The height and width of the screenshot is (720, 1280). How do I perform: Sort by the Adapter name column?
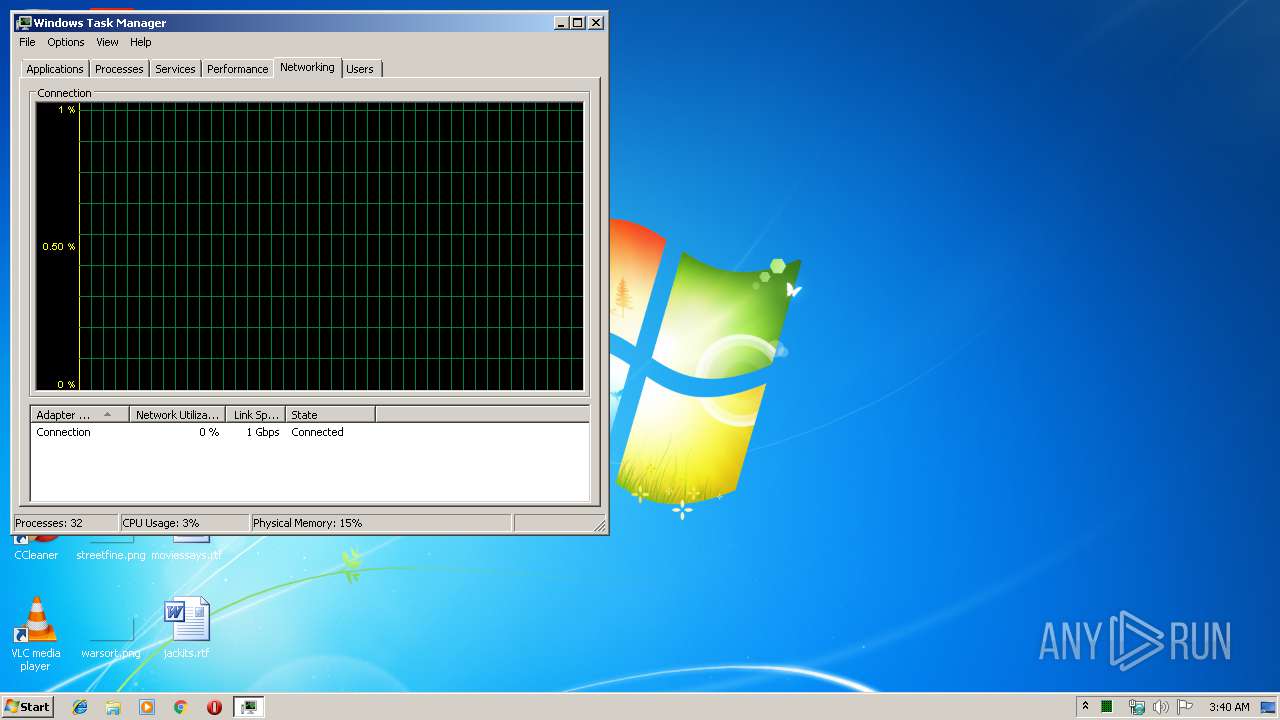(80, 414)
